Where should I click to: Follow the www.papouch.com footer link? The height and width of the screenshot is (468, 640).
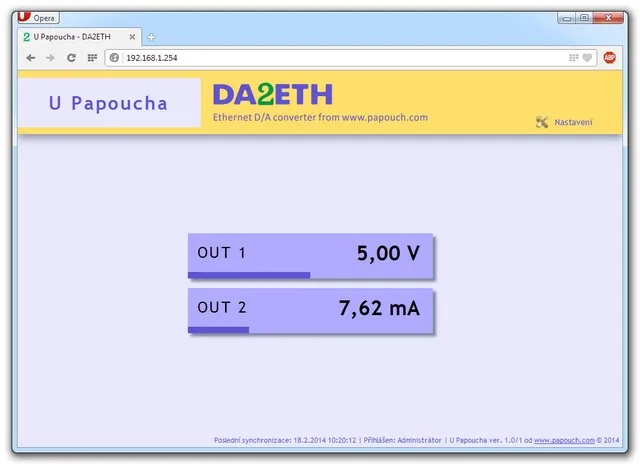point(564,440)
